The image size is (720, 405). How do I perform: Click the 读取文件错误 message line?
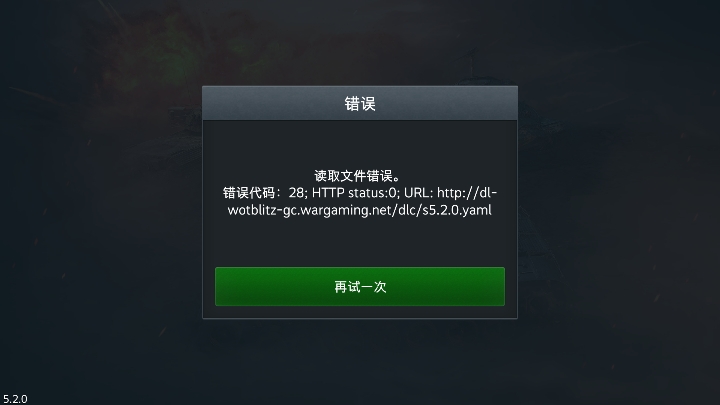coord(357,176)
